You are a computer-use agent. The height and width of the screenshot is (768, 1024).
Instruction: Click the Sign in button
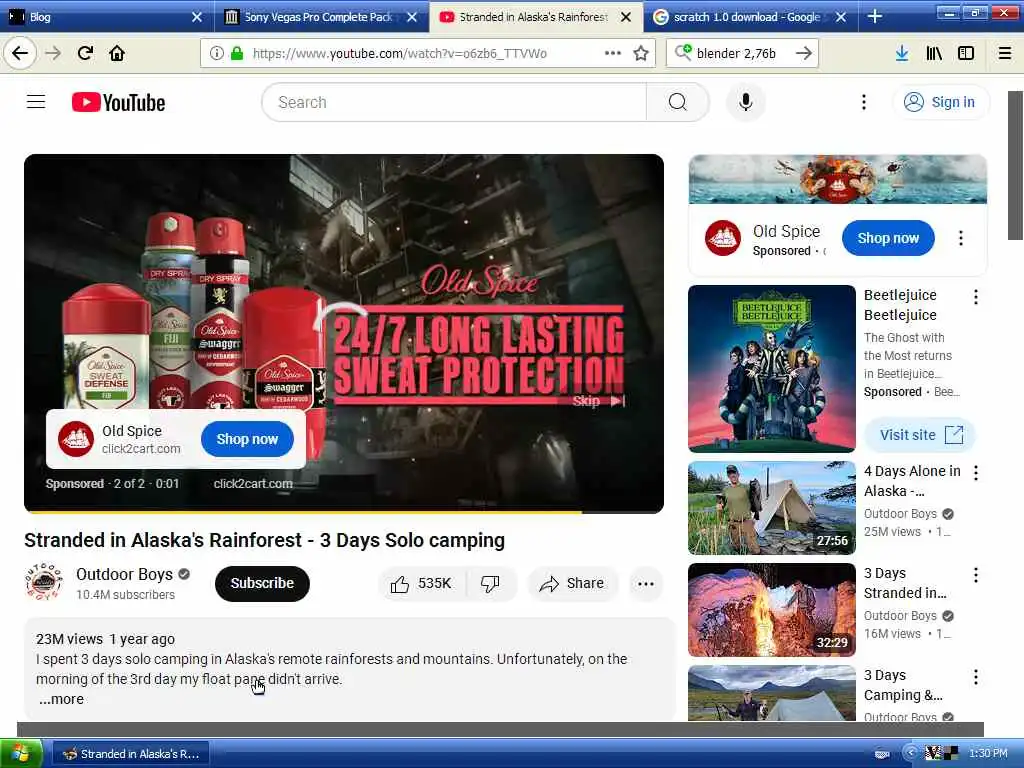pos(940,103)
